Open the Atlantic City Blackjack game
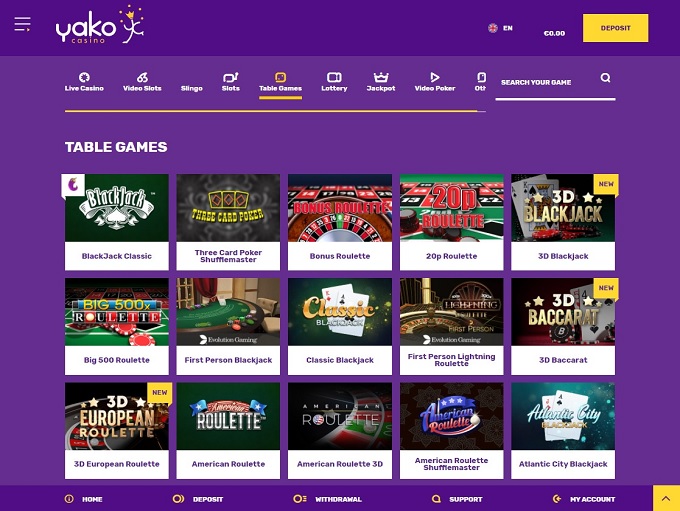The image size is (680, 511). (563, 431)
